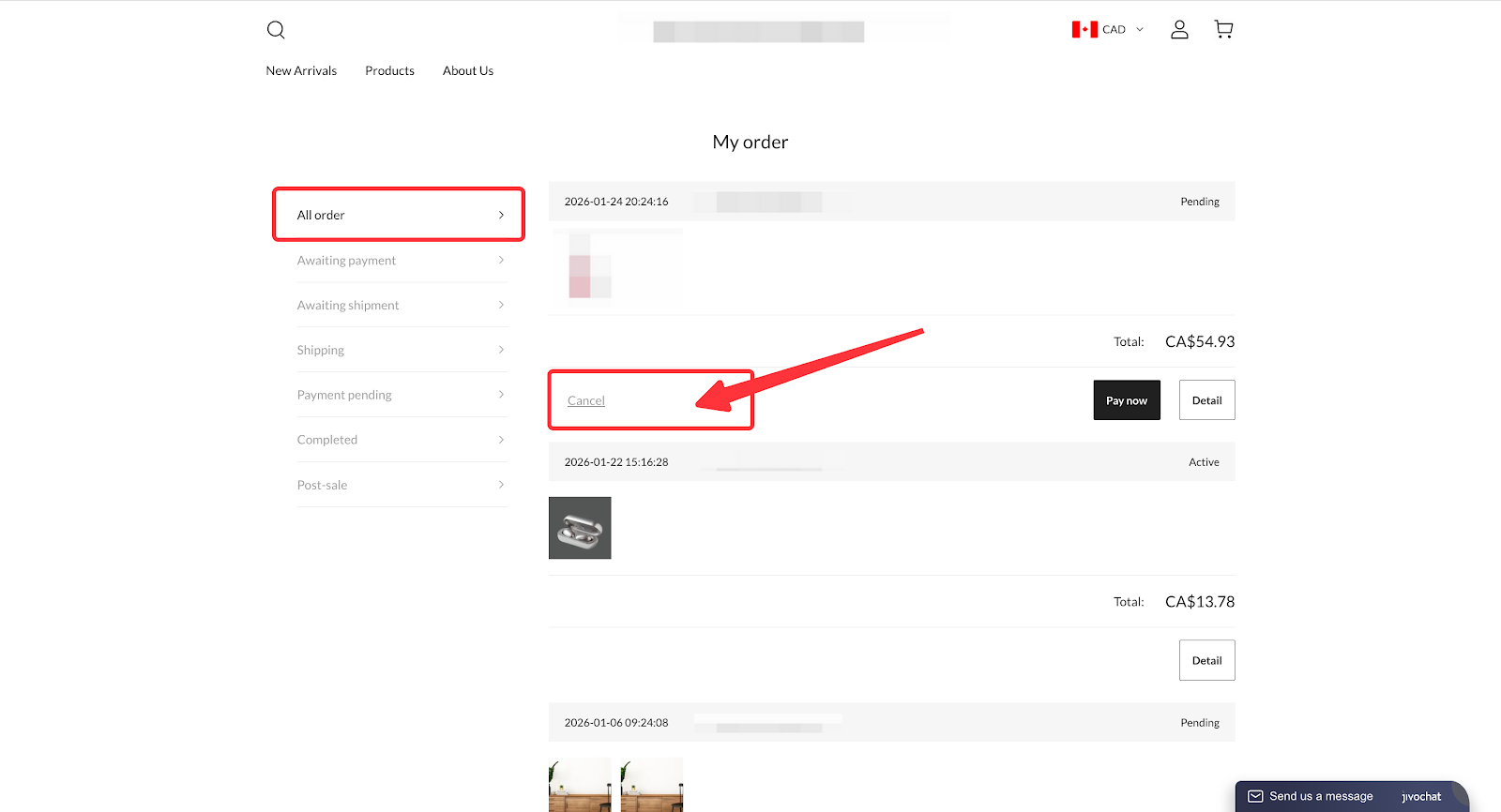Expand the Awaiting payment chevron
This screenshot has height=812, width=1501.
coord(501,261)
